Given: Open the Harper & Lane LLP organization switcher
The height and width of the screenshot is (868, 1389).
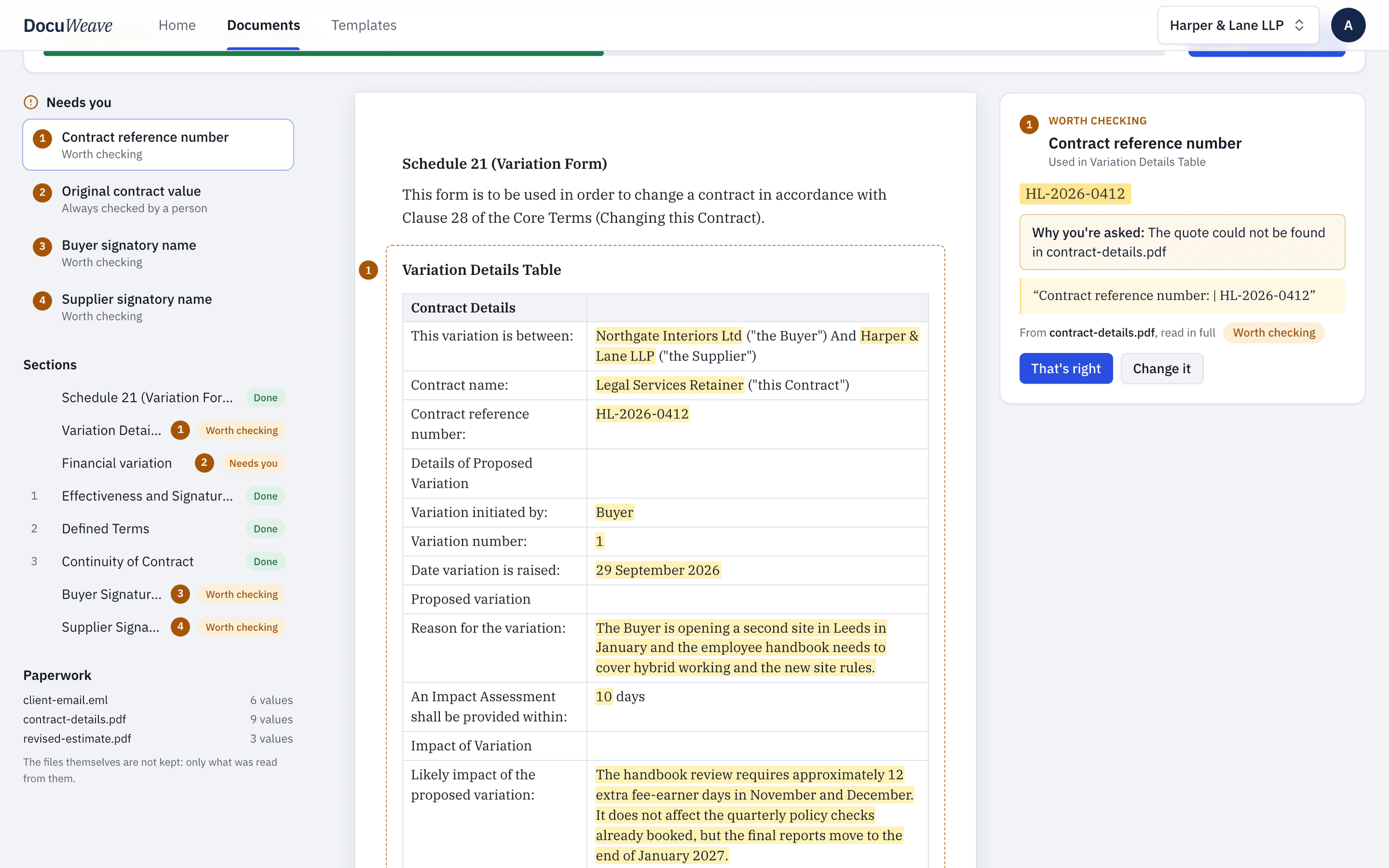Looking at the screenshot, I should 1237,25.
